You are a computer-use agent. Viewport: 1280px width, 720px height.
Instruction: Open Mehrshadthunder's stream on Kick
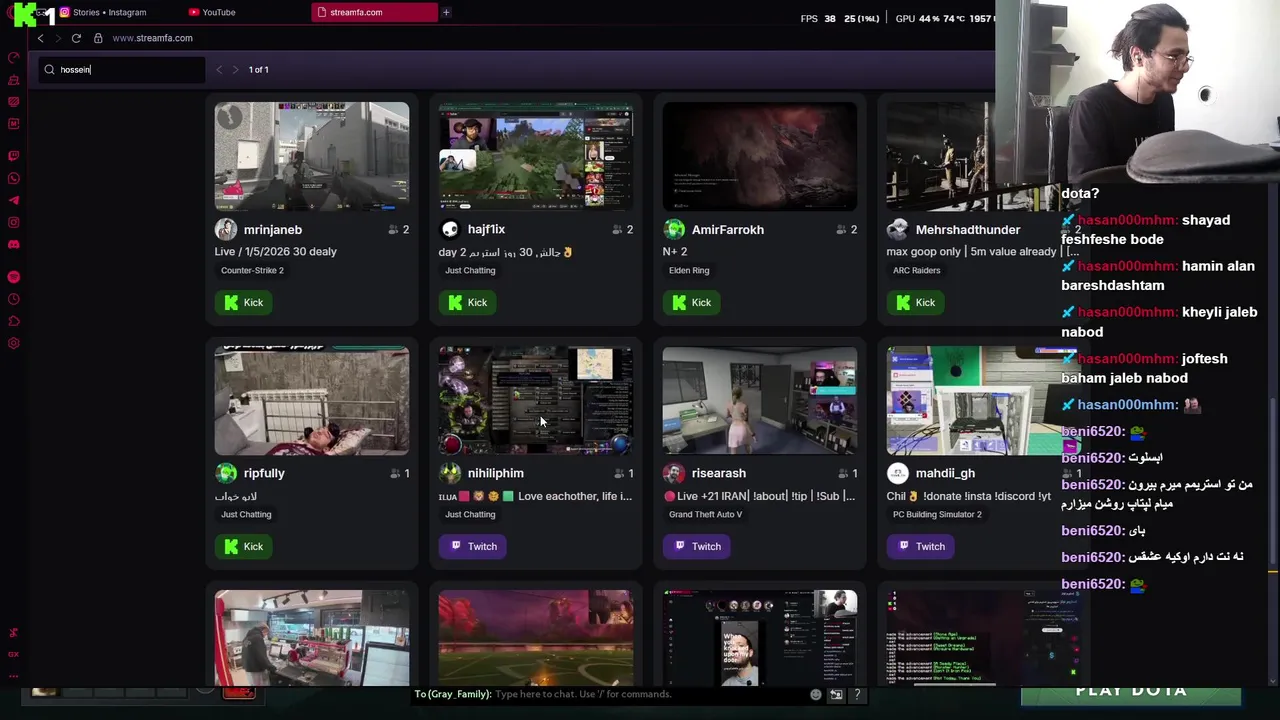coord(916,302)
